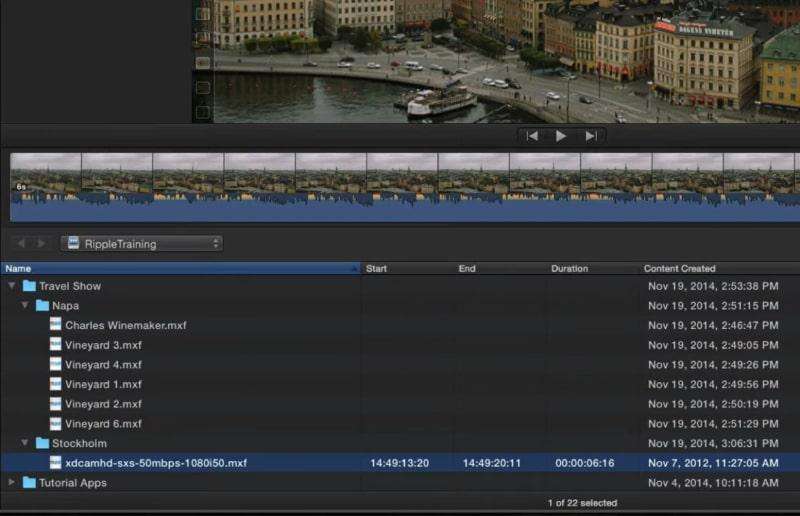Screen dimensions: 800x516
Task: Click the Vineyard 3.mxf file icon
Action: 56,345
